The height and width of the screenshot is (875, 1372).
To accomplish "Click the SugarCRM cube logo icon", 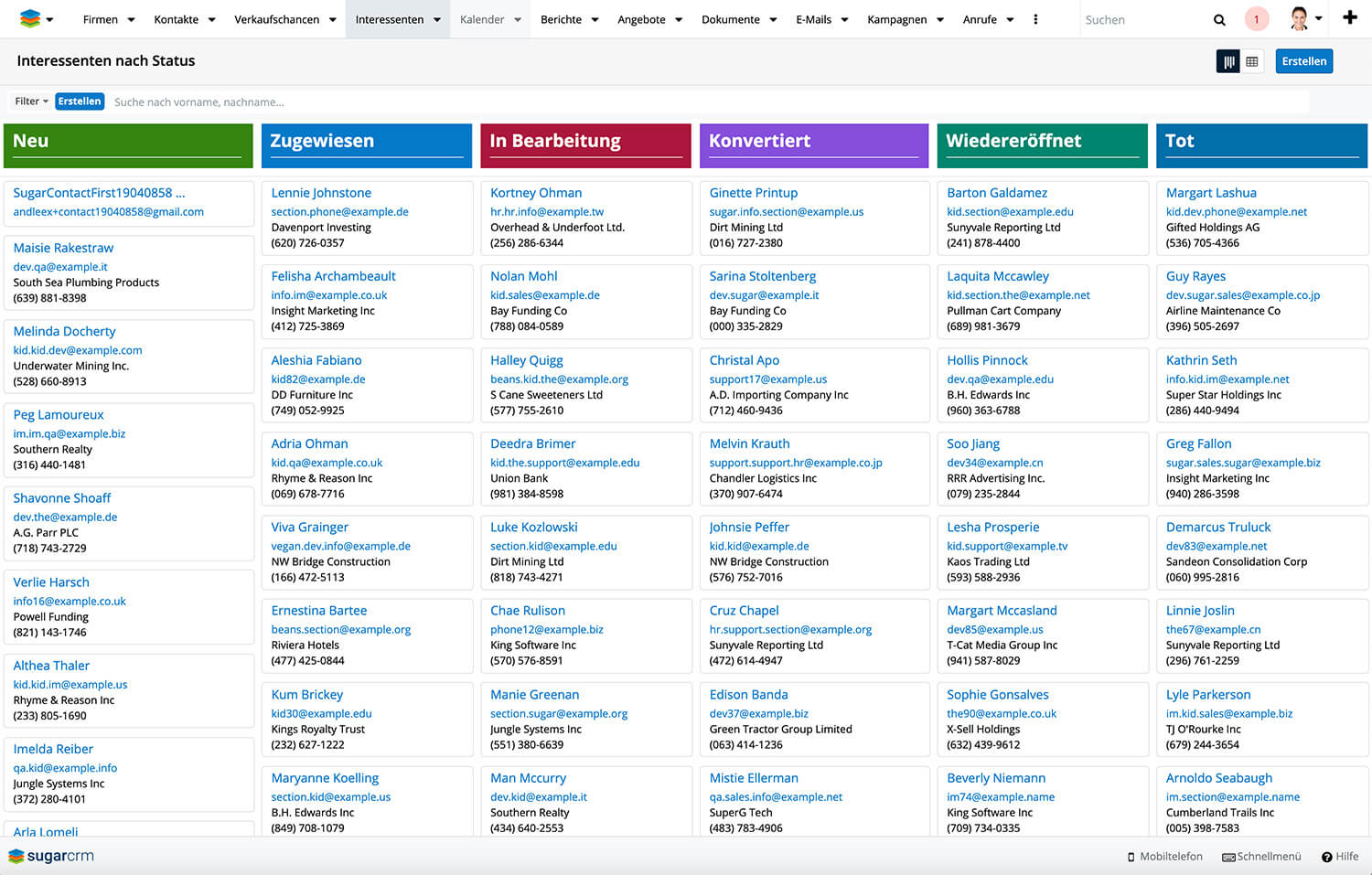I will [x=29, y=18].
